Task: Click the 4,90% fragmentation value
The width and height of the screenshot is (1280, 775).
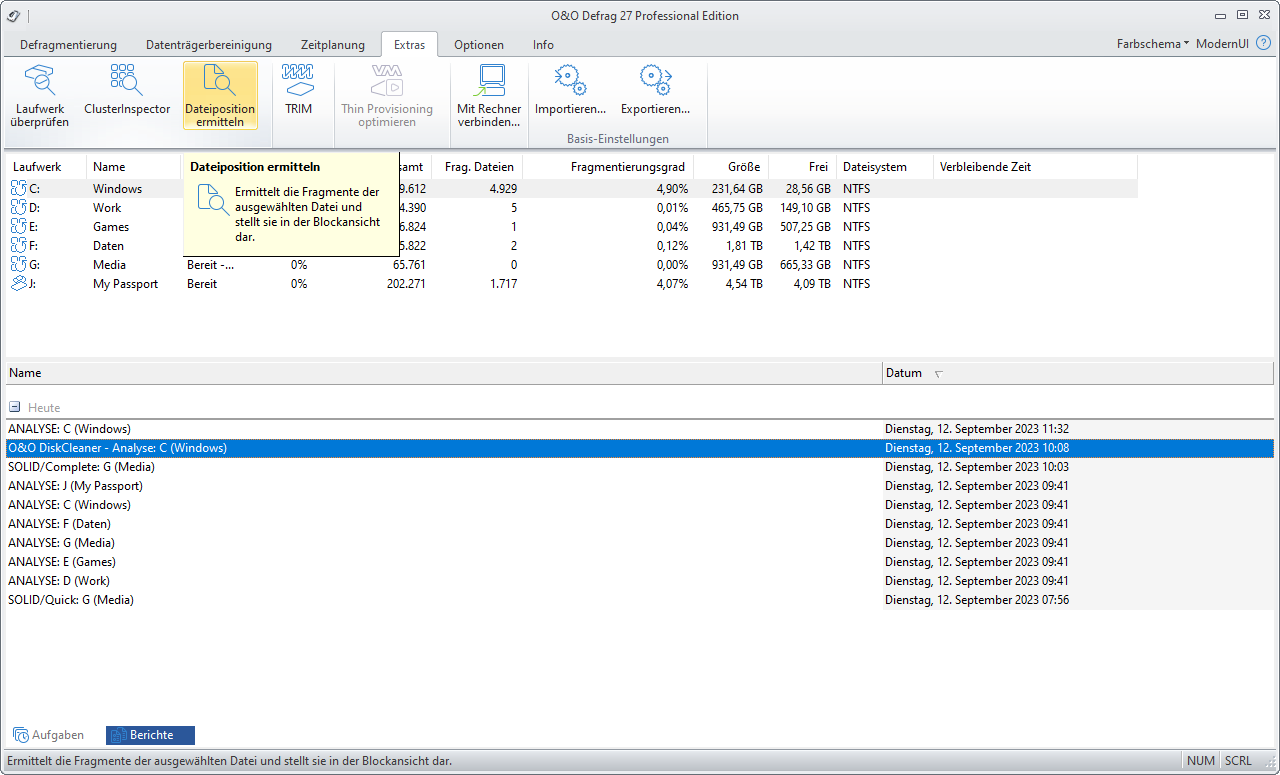Action: [x=671, y=189]
